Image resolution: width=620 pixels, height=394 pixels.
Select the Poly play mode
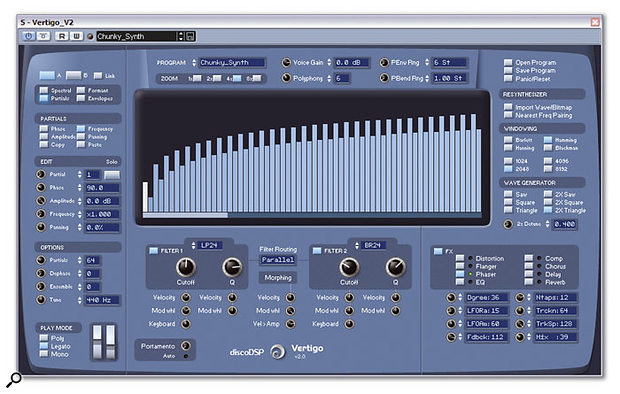click(x=44, y=338)
